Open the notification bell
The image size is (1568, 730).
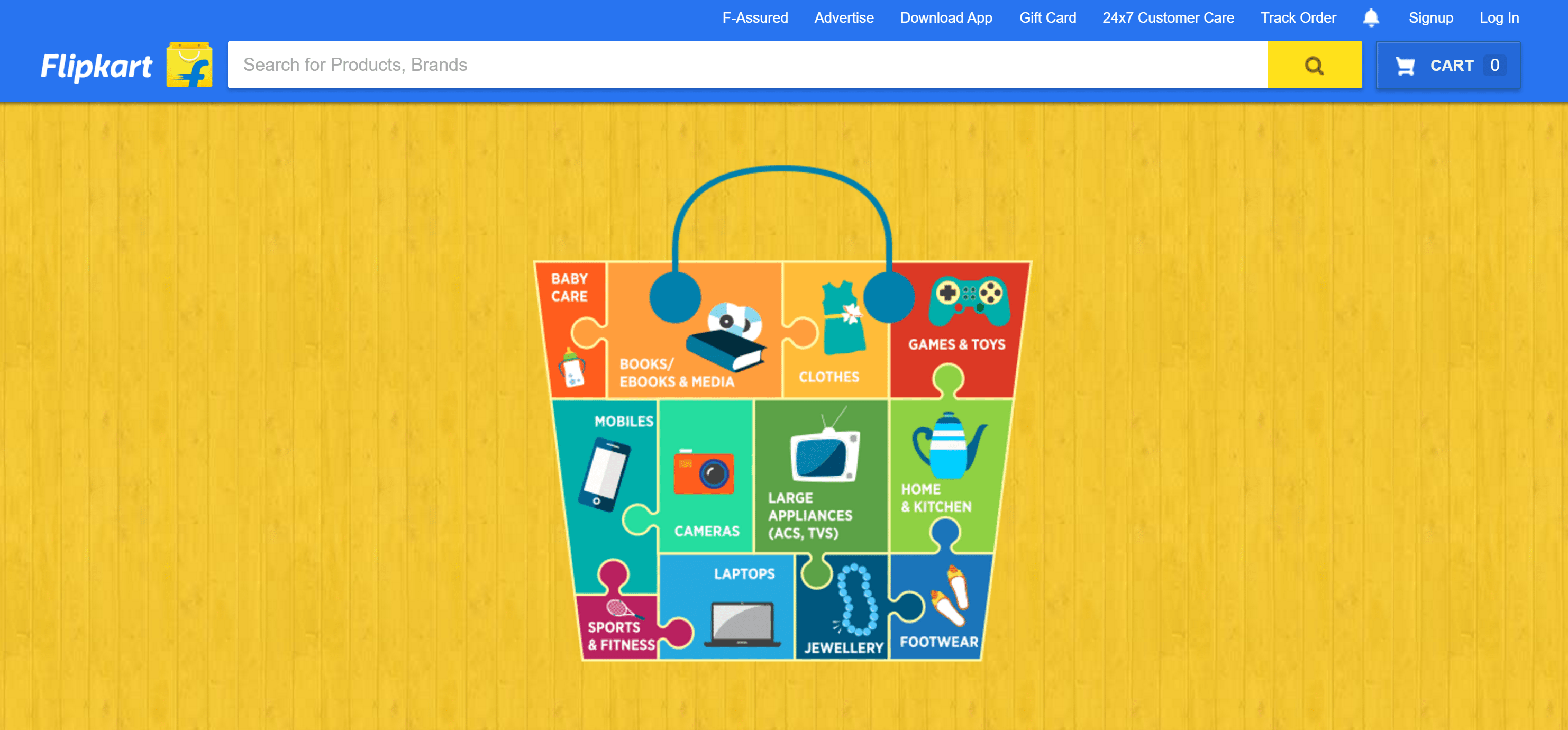point(1371,17)
